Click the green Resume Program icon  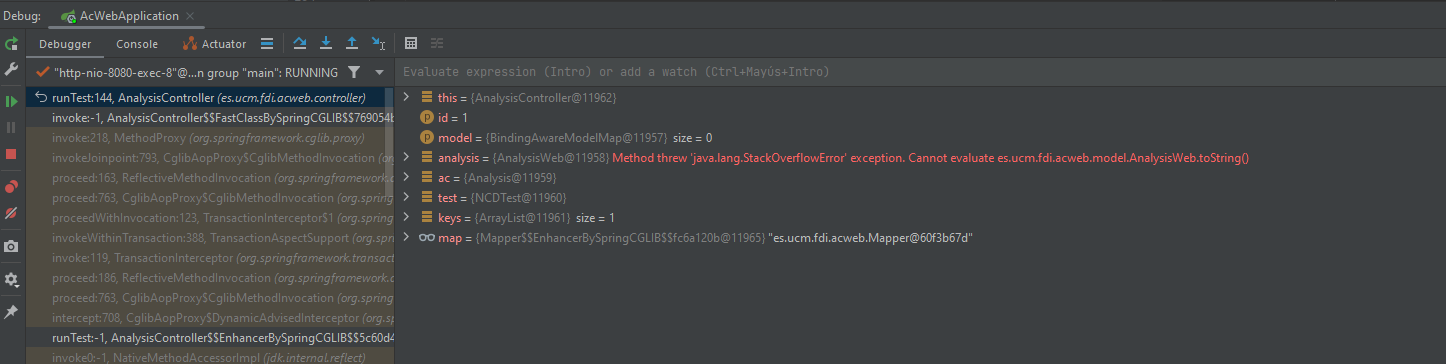click(x=12, y=102)
